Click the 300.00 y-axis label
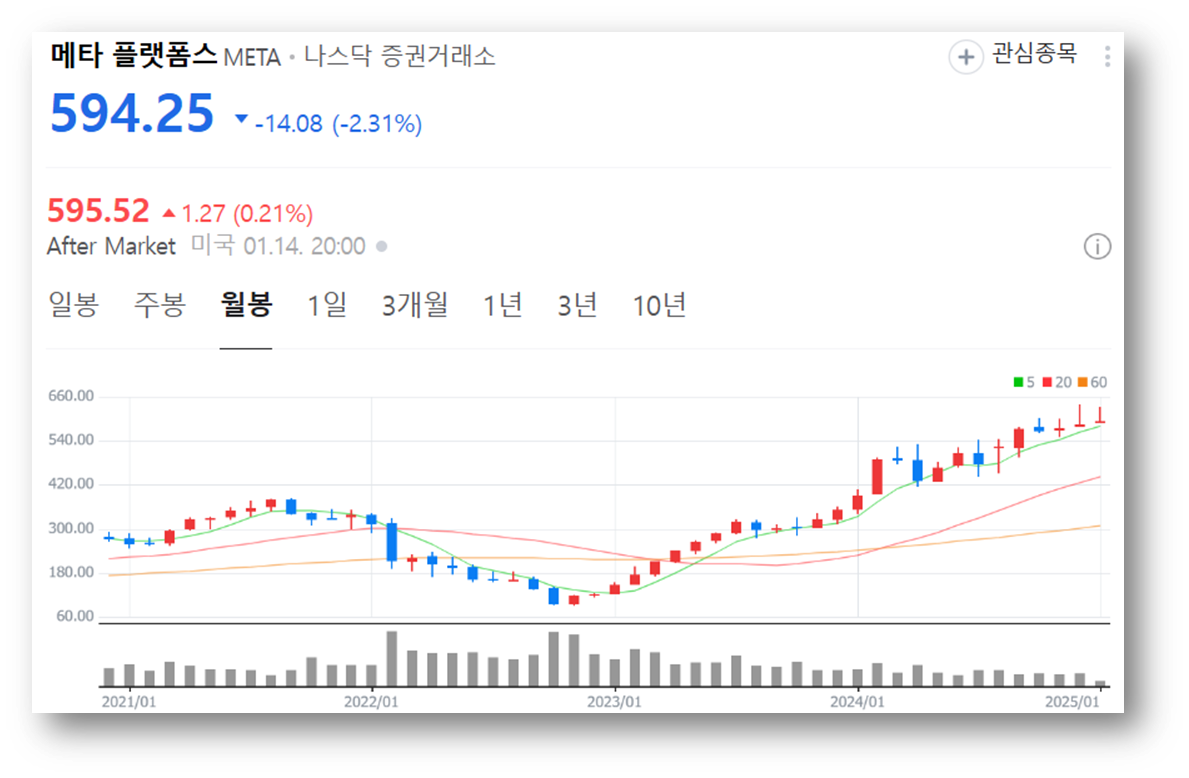Screen dimensions: 1189x778 (x=71, y=529)
